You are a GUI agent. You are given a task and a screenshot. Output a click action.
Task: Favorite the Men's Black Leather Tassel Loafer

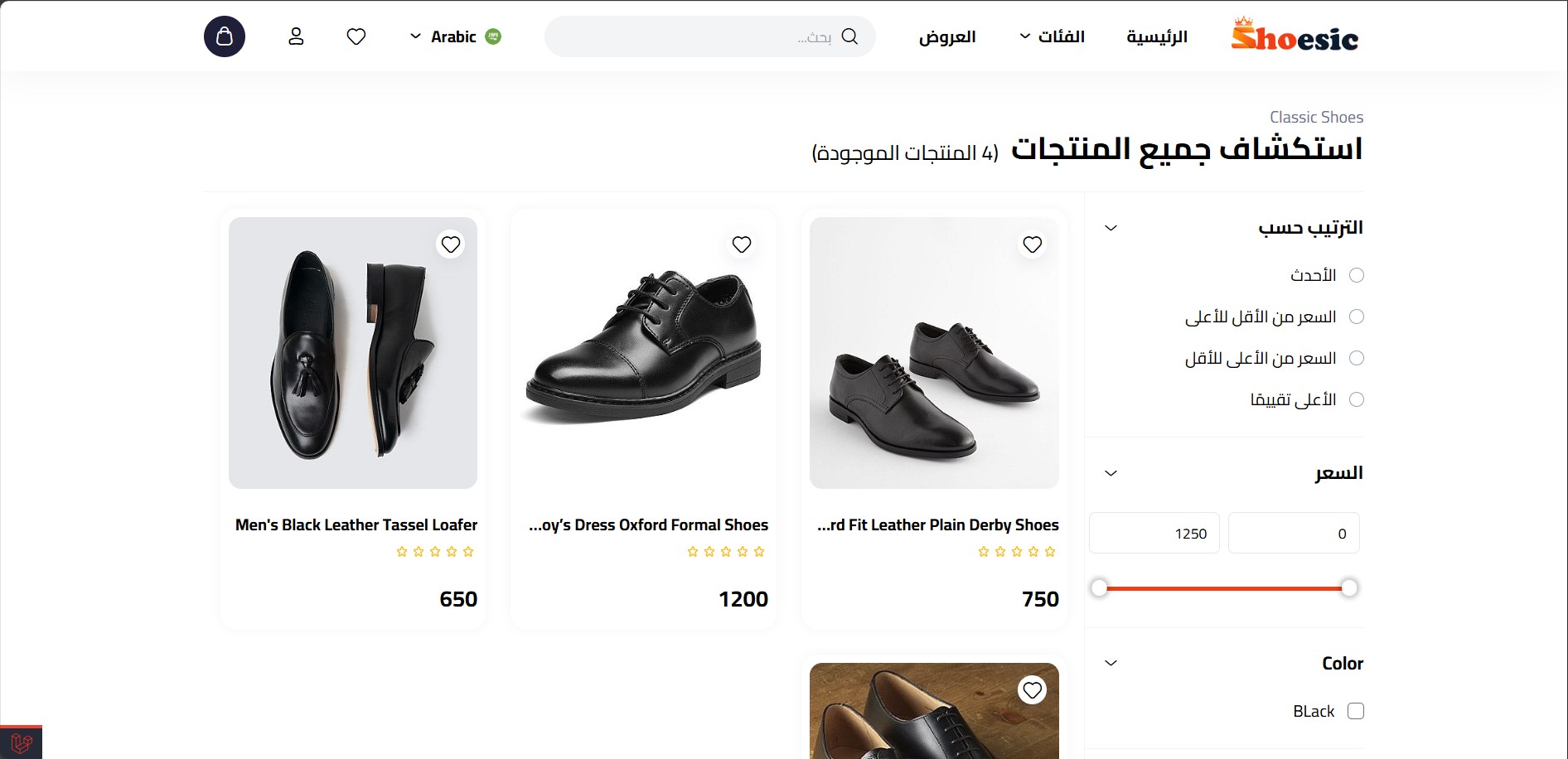451,244
